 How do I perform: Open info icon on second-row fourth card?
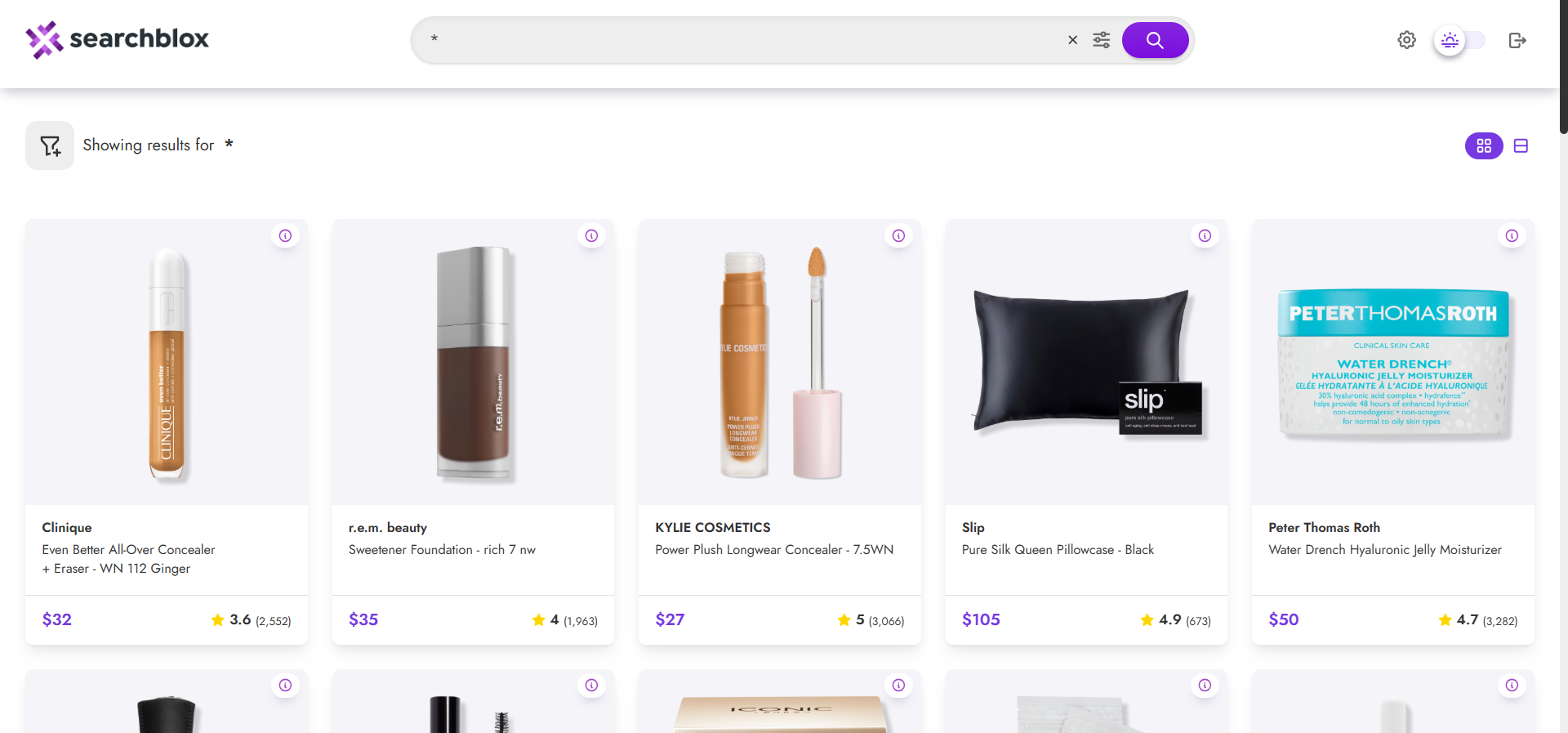click(1205, 685)
